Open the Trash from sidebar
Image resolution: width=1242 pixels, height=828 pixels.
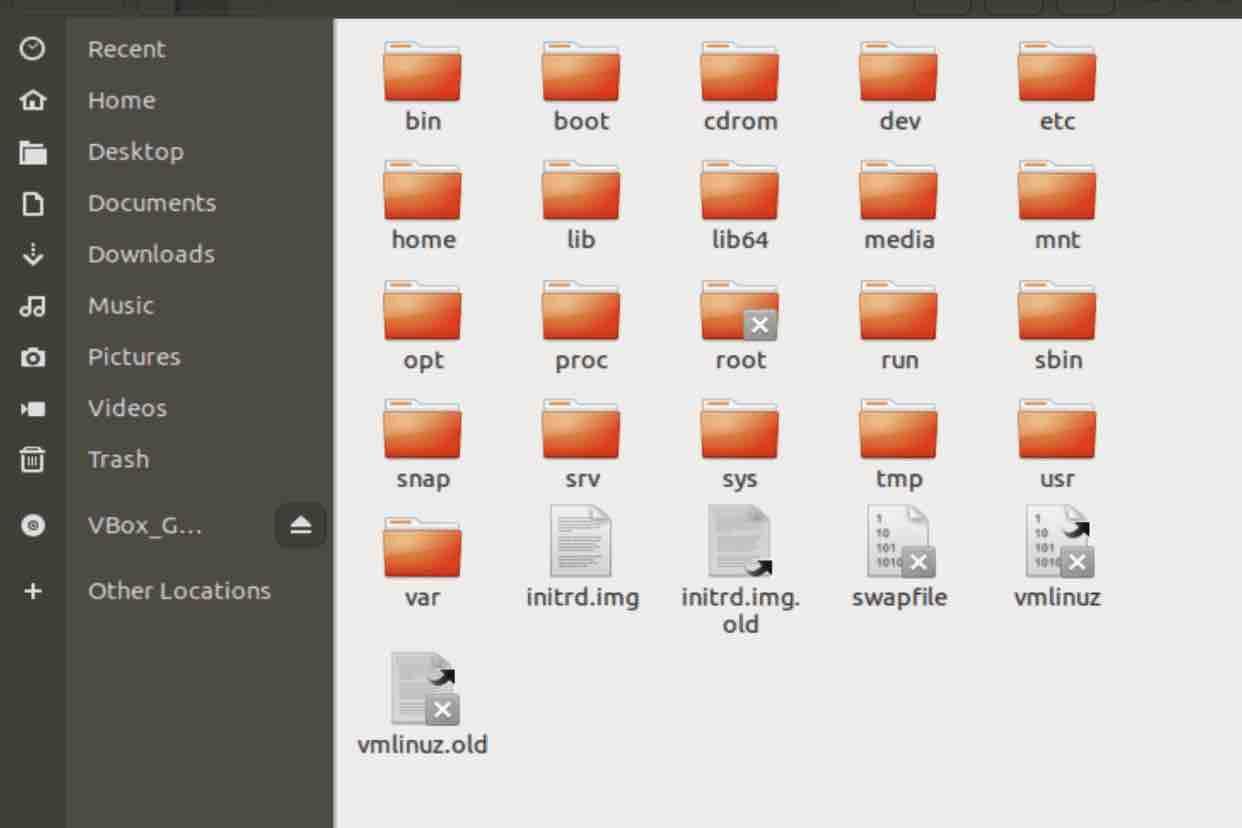click(117, 459)
